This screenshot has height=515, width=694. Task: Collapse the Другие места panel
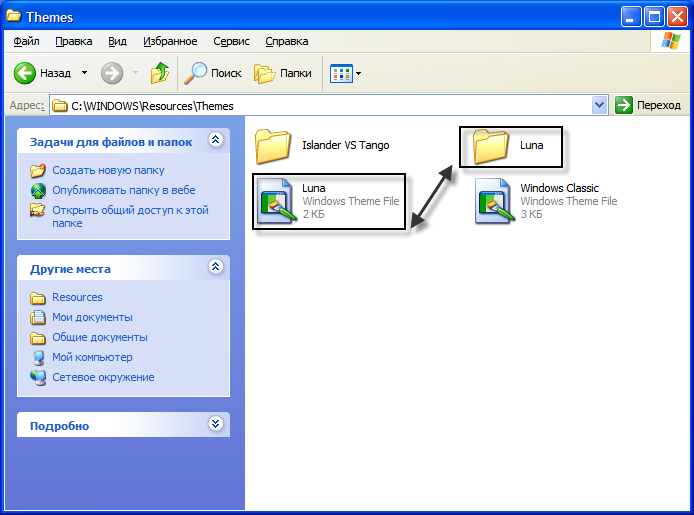coord(216,267)
